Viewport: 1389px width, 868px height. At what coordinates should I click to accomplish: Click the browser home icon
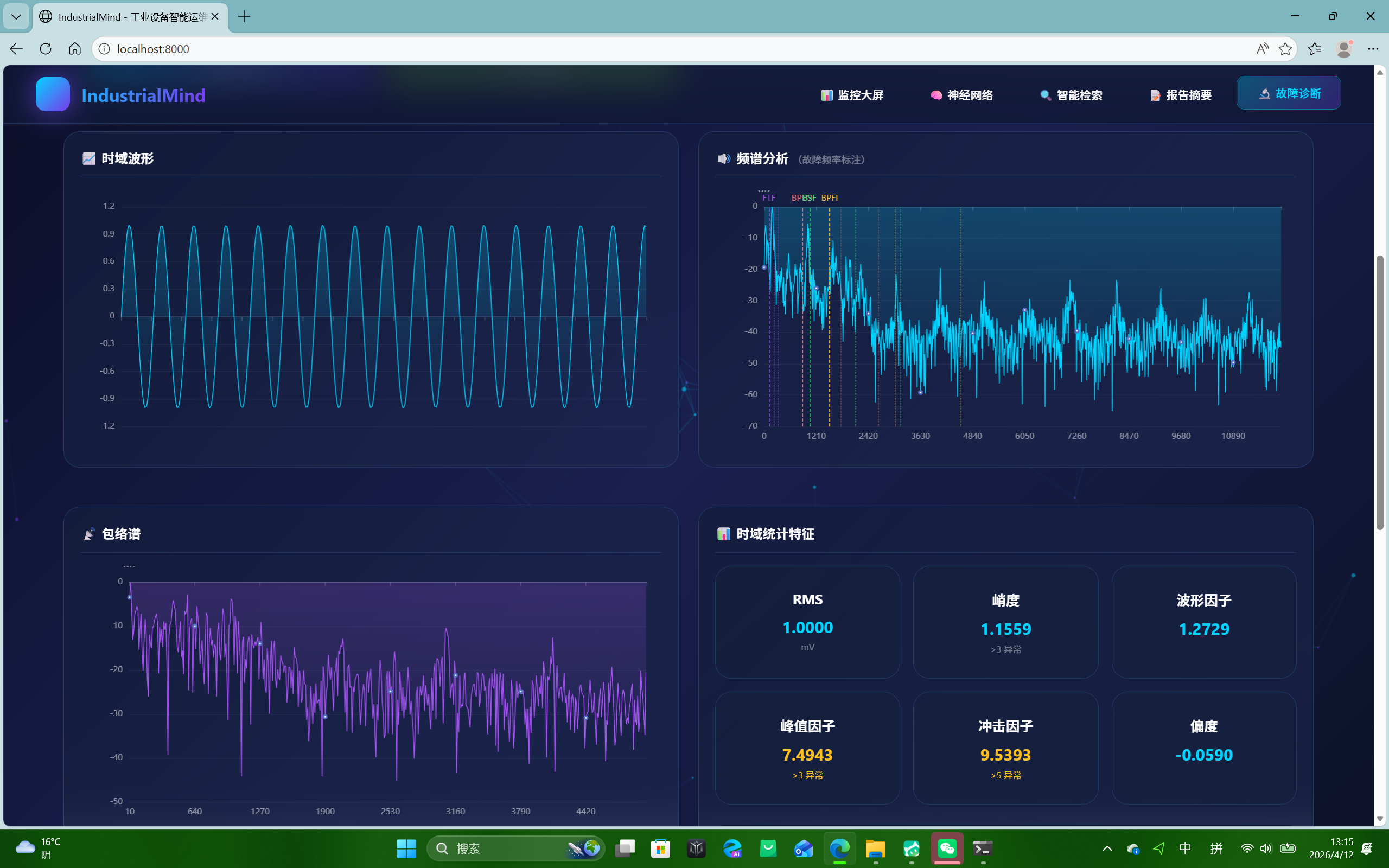(x=75, y=49)
